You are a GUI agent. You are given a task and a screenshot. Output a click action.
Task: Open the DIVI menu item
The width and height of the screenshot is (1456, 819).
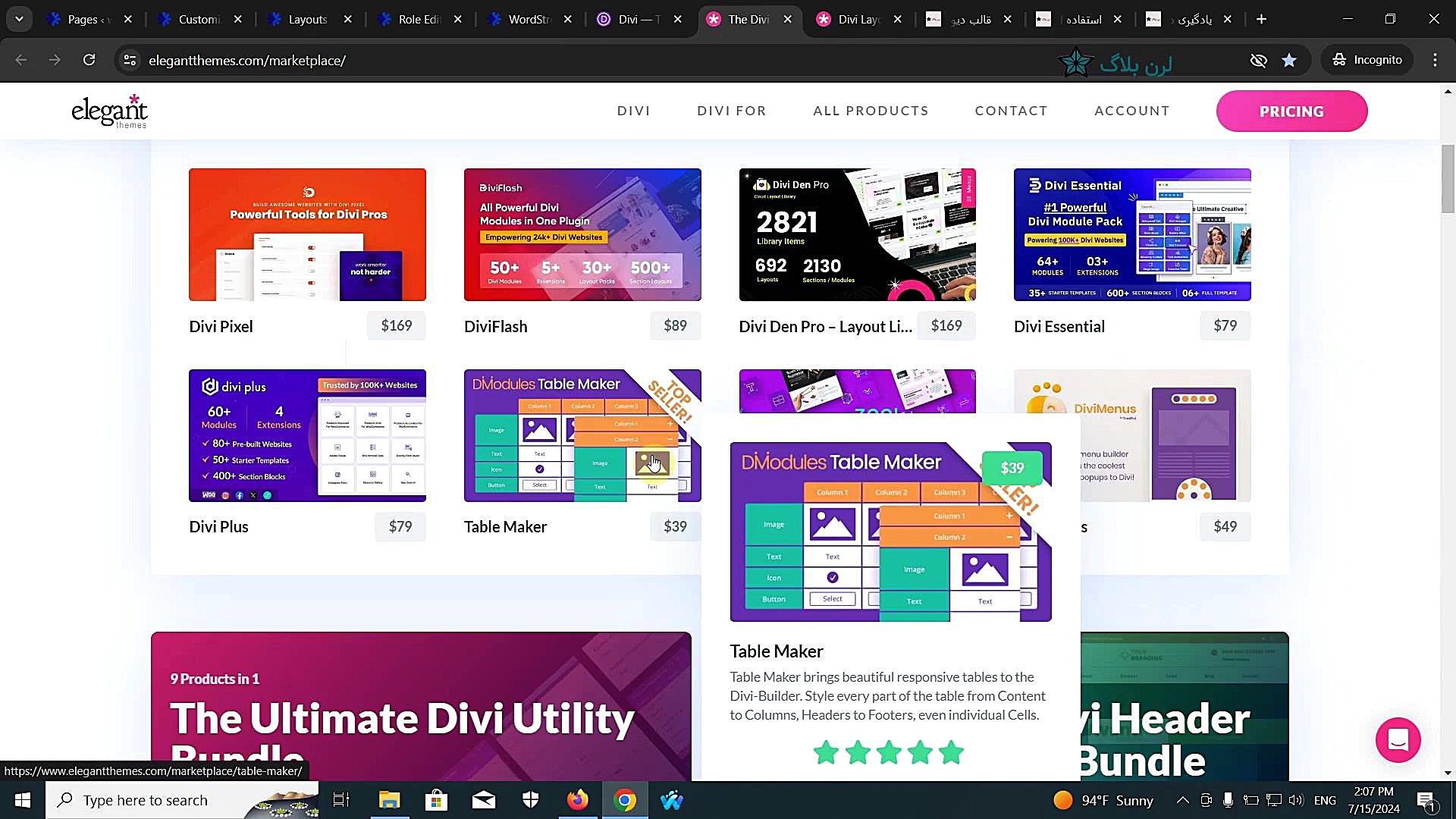pos(633,111)
